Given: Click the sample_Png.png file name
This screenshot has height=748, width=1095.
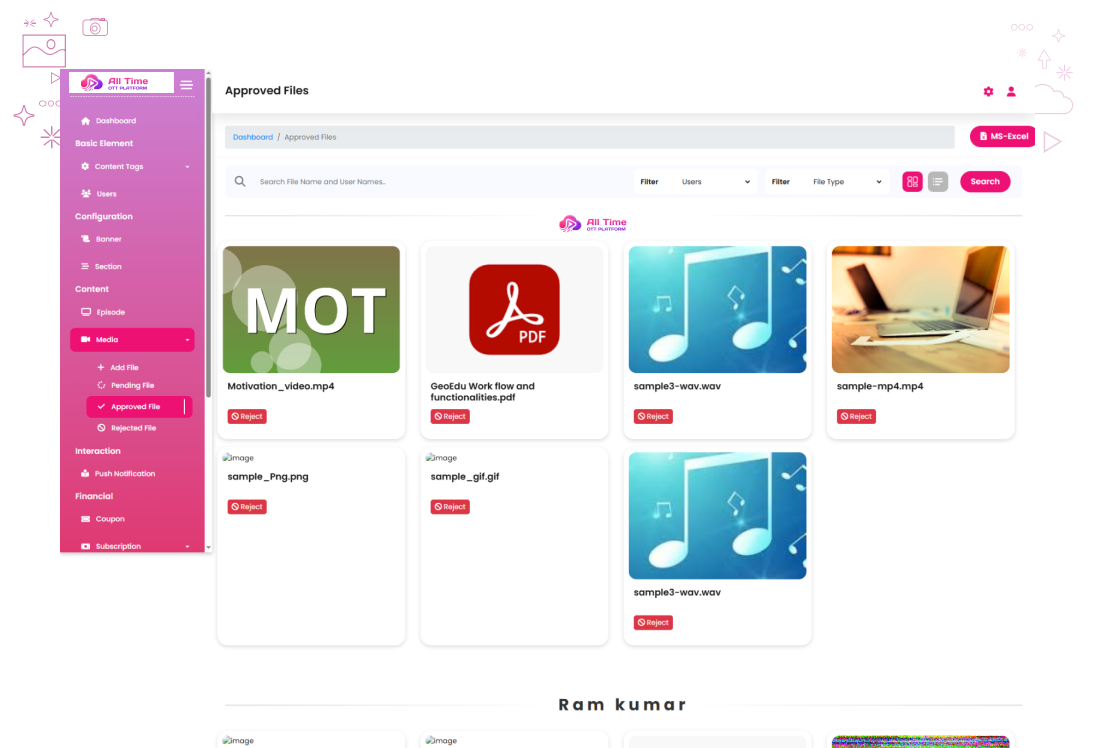Looking at the screenshot, I should pos(268,476).
